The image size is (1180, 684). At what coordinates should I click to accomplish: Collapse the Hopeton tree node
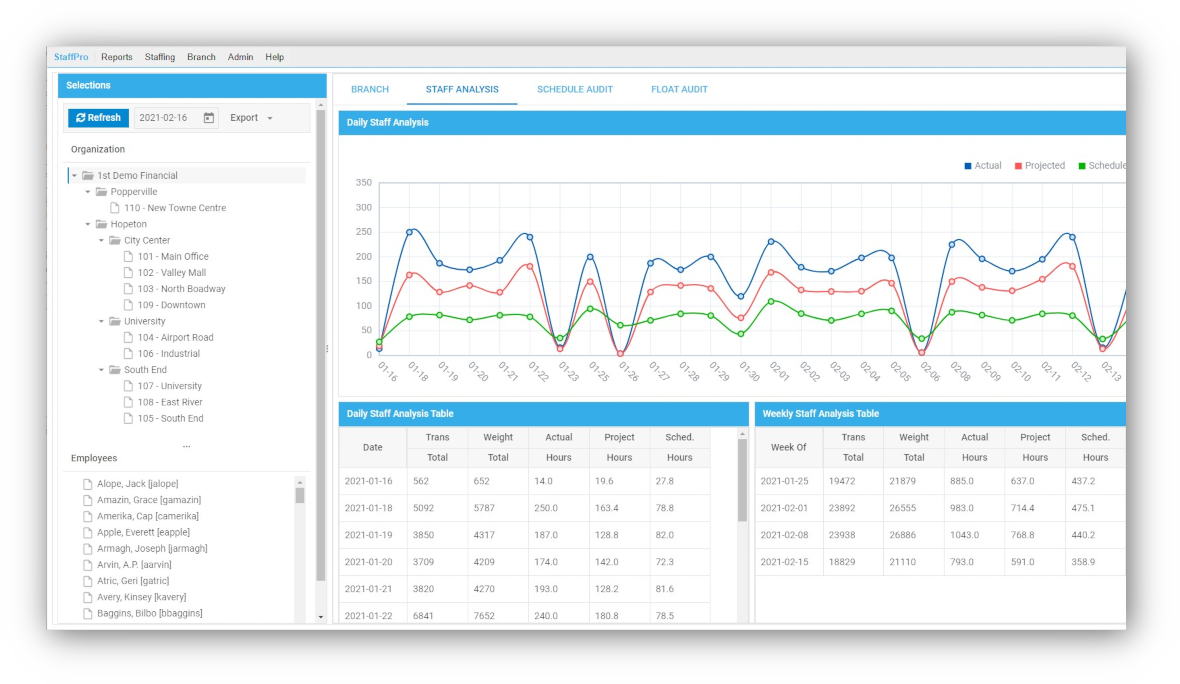88,225
